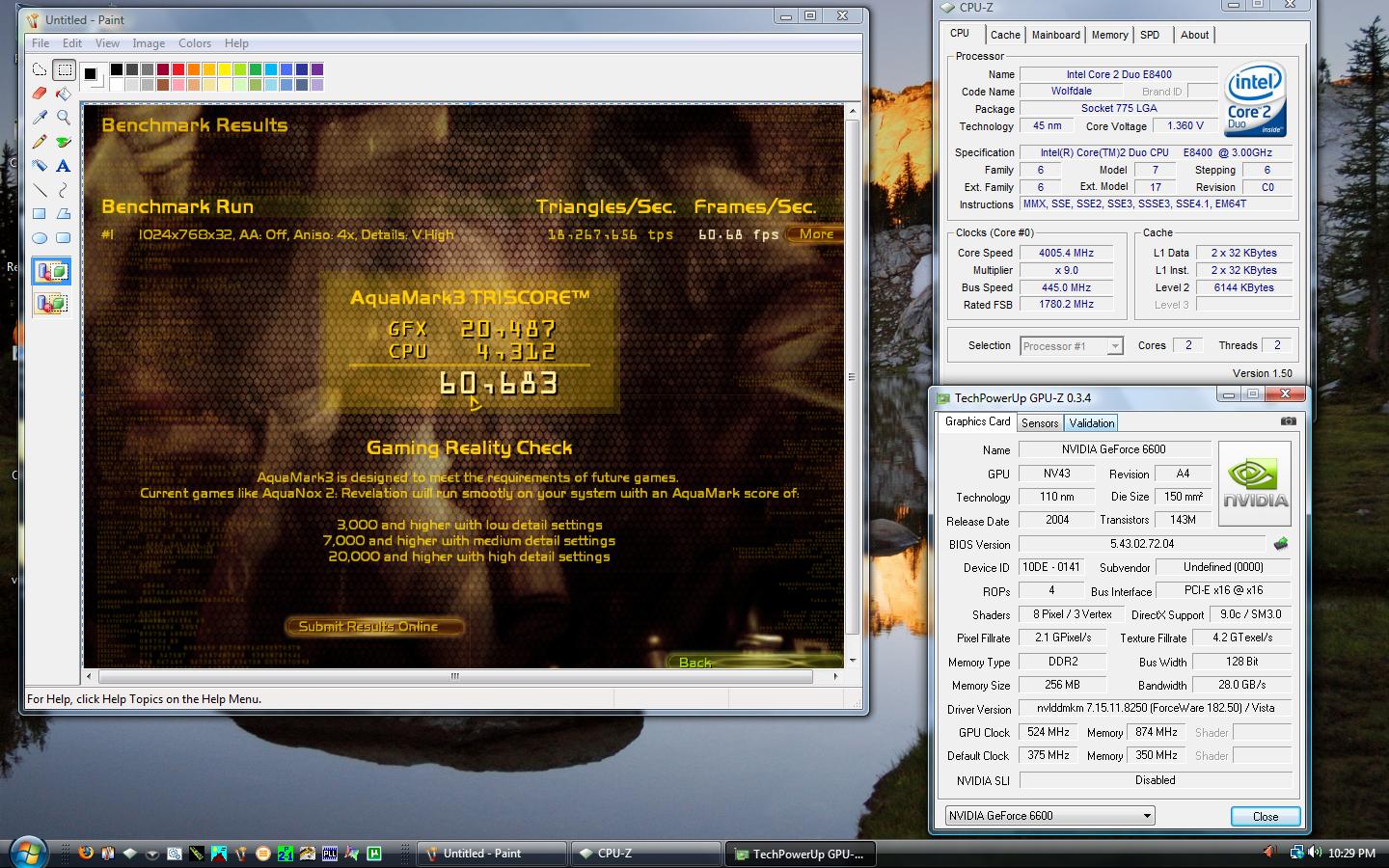Switch to the Sensors tab in GPU-Z

1040,423
